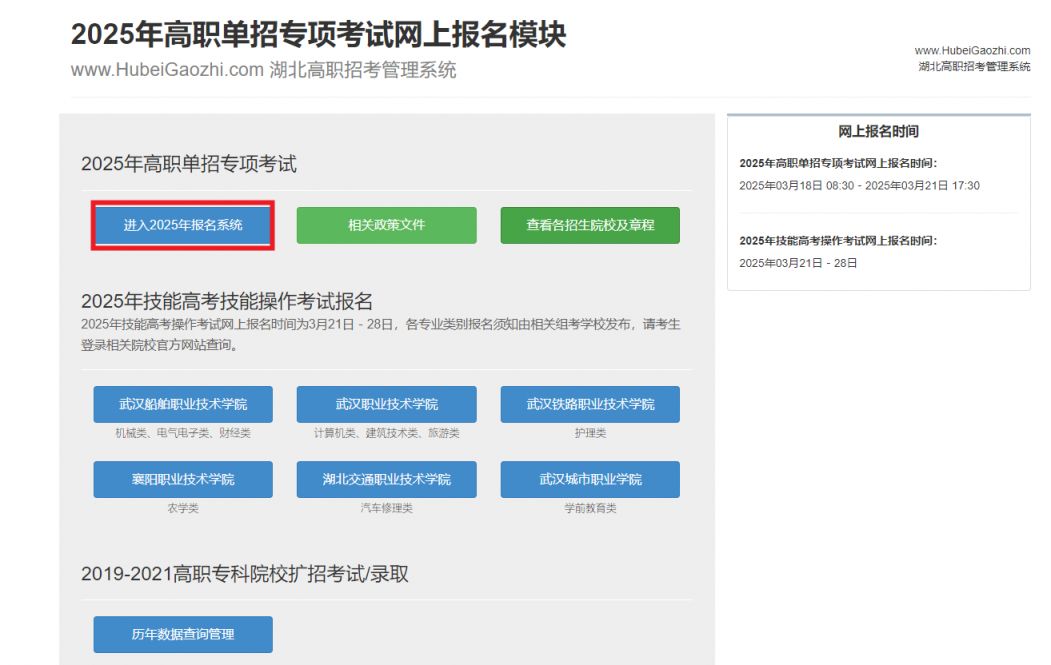Open 历年数据查询管理 button
Image resolution: width=1051 pixels, height=665 pixels.
[183, 634]
